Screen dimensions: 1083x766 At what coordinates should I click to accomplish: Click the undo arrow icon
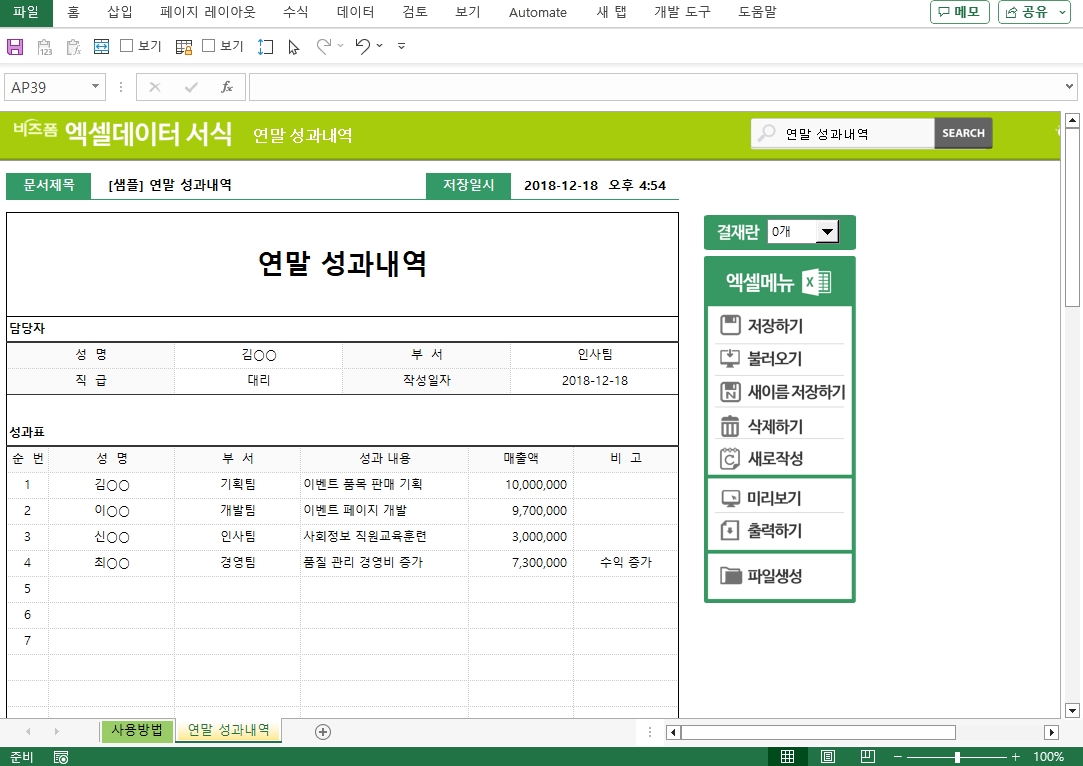click(362, 46)
